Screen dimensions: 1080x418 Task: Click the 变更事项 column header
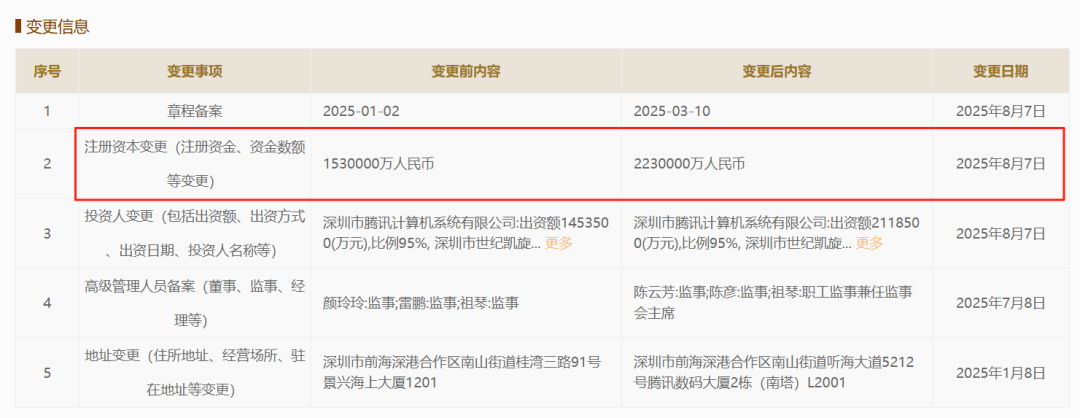pyautogui.click(x=194, y=71)
